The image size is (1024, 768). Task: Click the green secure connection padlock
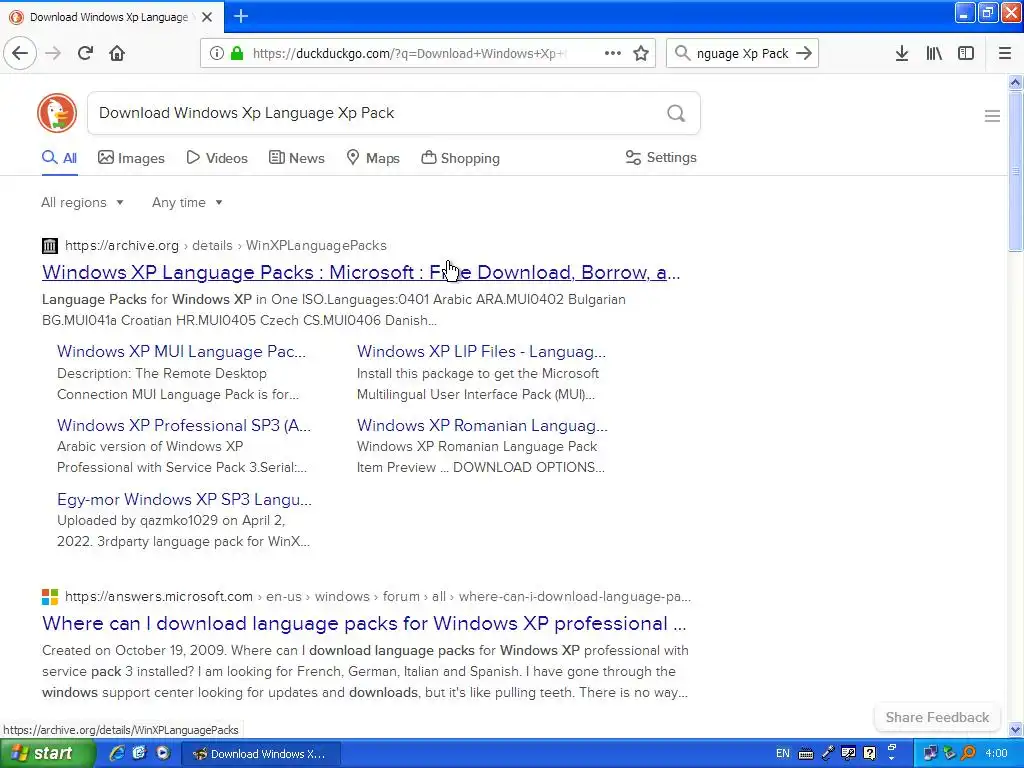coord(236,53)
